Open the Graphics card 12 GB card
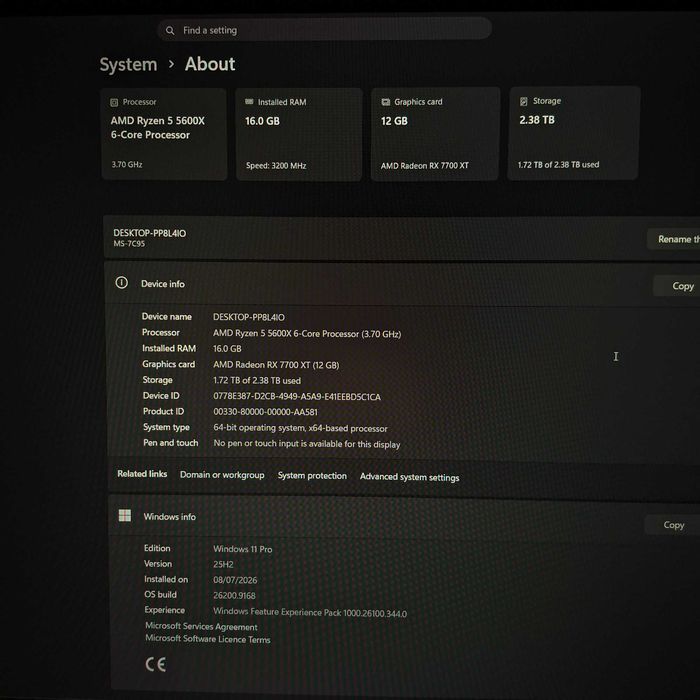Image resolution: width=700 pixels, height=700 pixels. [435, 134]
